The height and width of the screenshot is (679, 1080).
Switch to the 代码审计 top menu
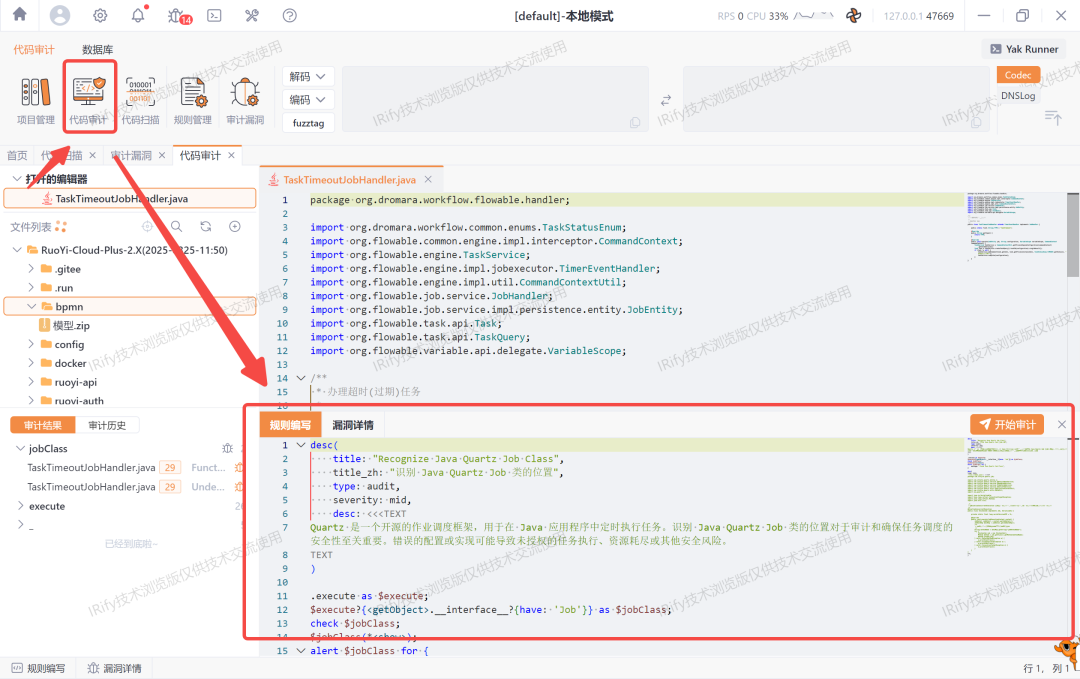coord(34,50)
